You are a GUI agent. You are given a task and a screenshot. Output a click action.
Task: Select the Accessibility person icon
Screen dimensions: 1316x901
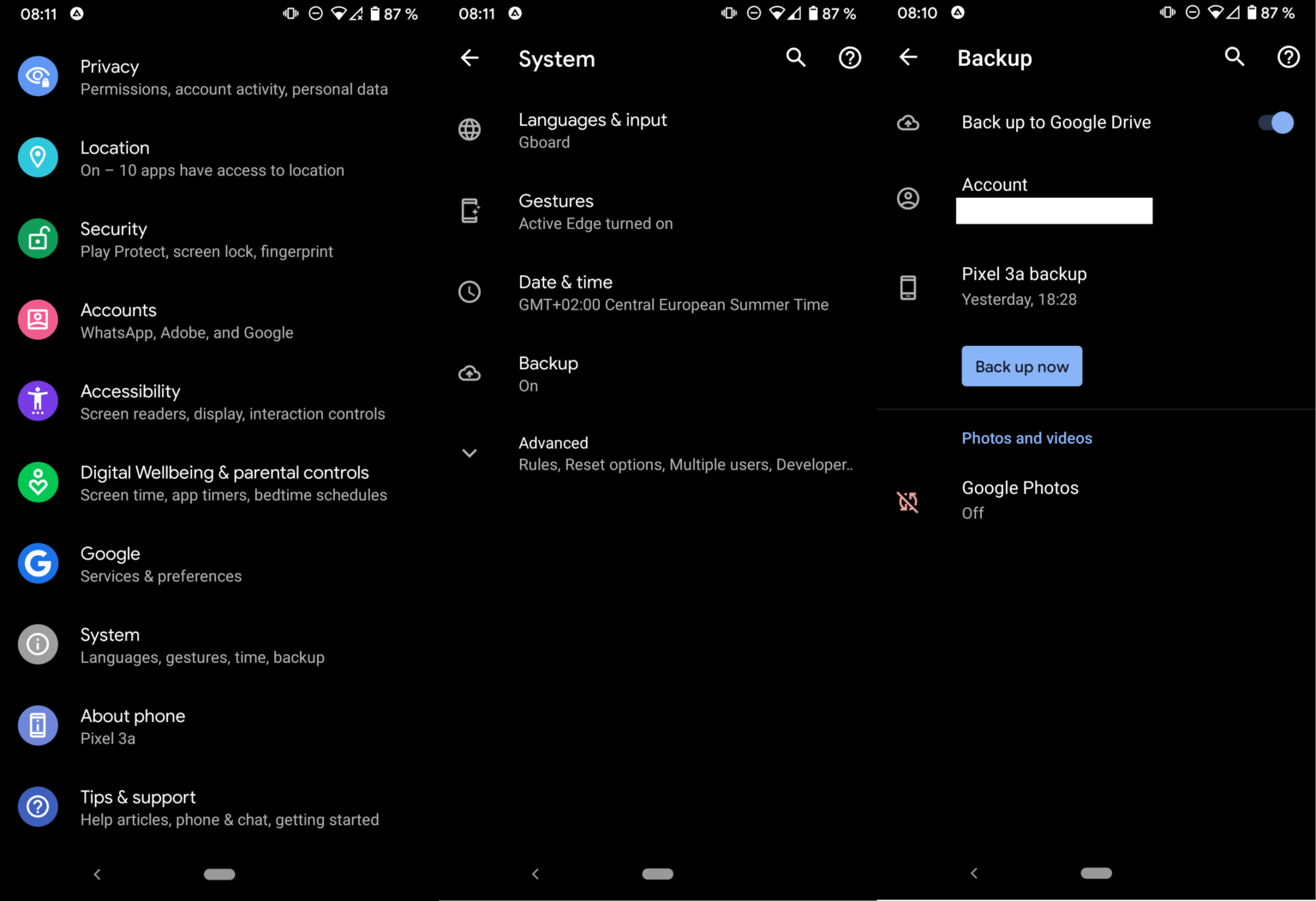(x=38, y=401)
